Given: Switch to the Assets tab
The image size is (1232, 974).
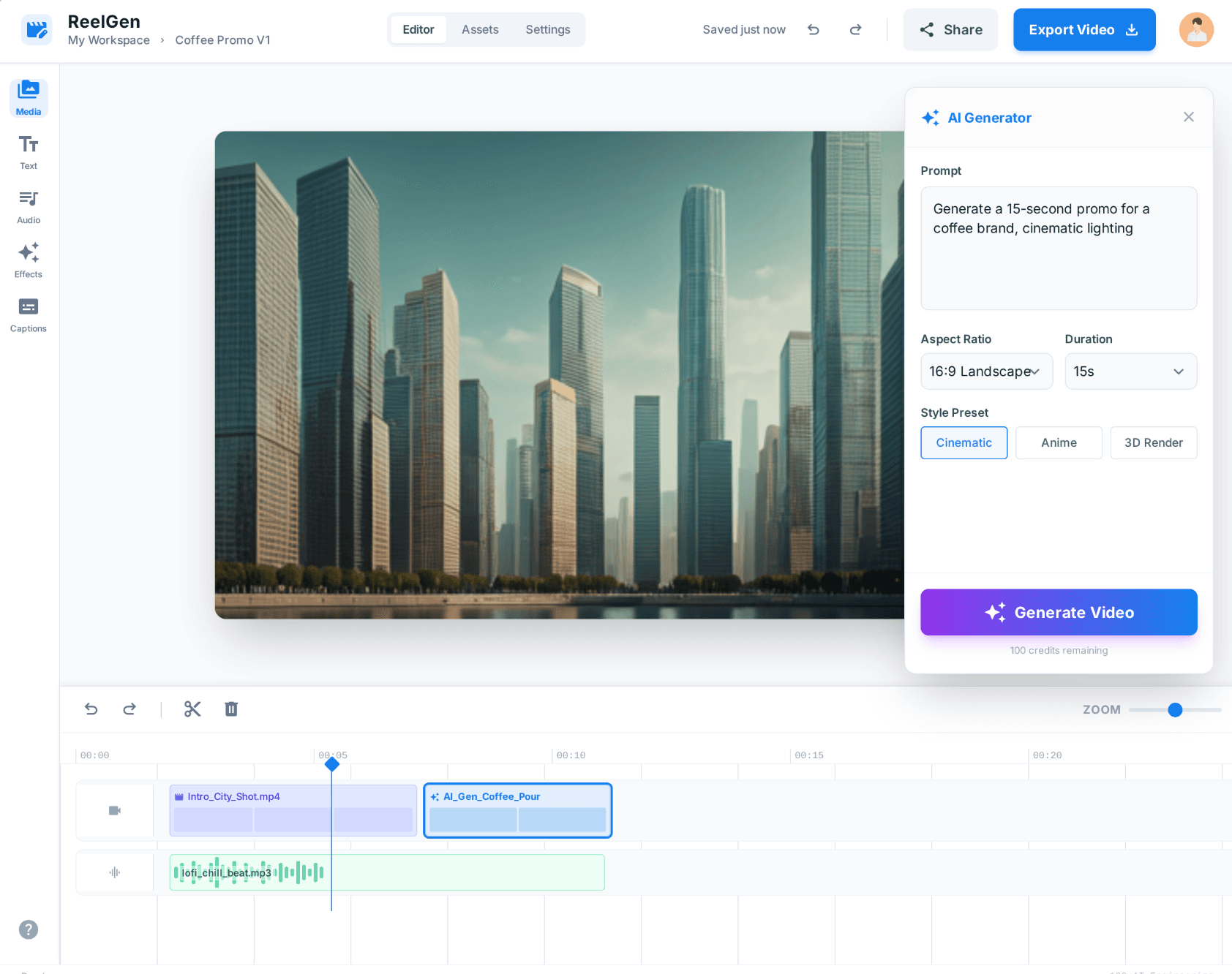Looking at the screenshot, I should pyautogui.click(x=480, y=29).
